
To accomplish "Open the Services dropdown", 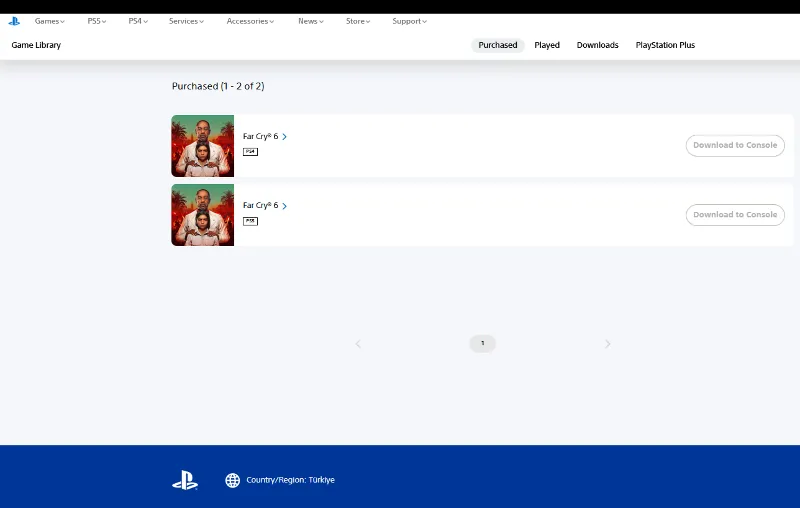I will pos(186,21).
